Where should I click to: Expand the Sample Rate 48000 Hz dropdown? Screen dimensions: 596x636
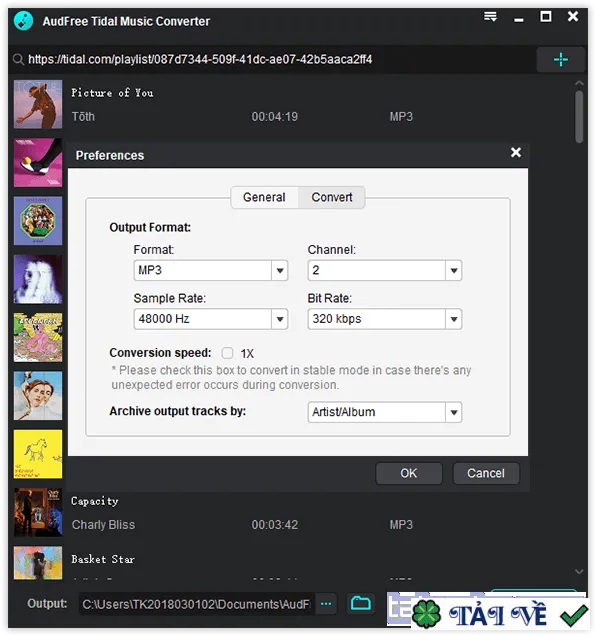[211, 319]
